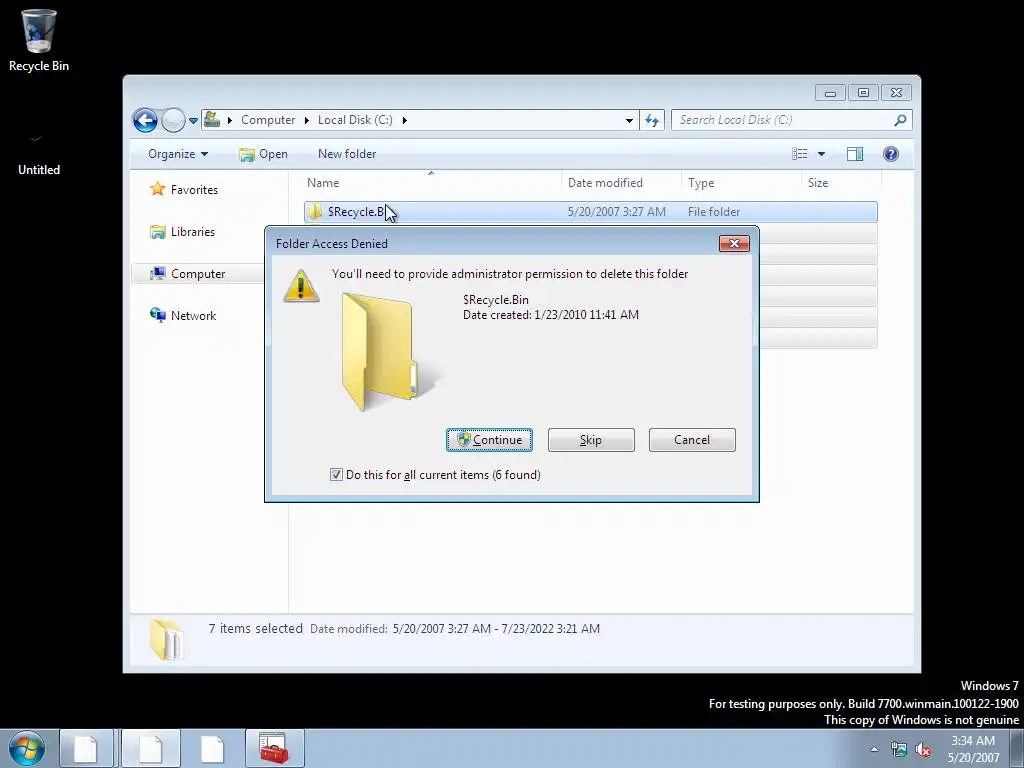The height and width of the screenshot is (768, 1024).
Task: Open the Recycle Bin desktop icon
Action: click(39, 40)
